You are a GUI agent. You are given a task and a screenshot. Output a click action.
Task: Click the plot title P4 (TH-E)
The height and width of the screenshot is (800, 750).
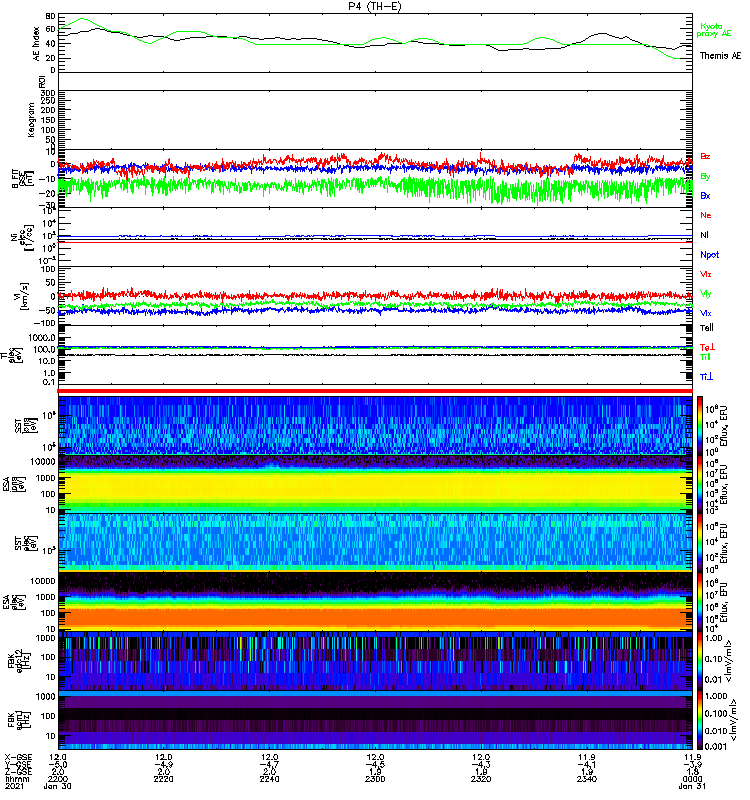(375, 6)
